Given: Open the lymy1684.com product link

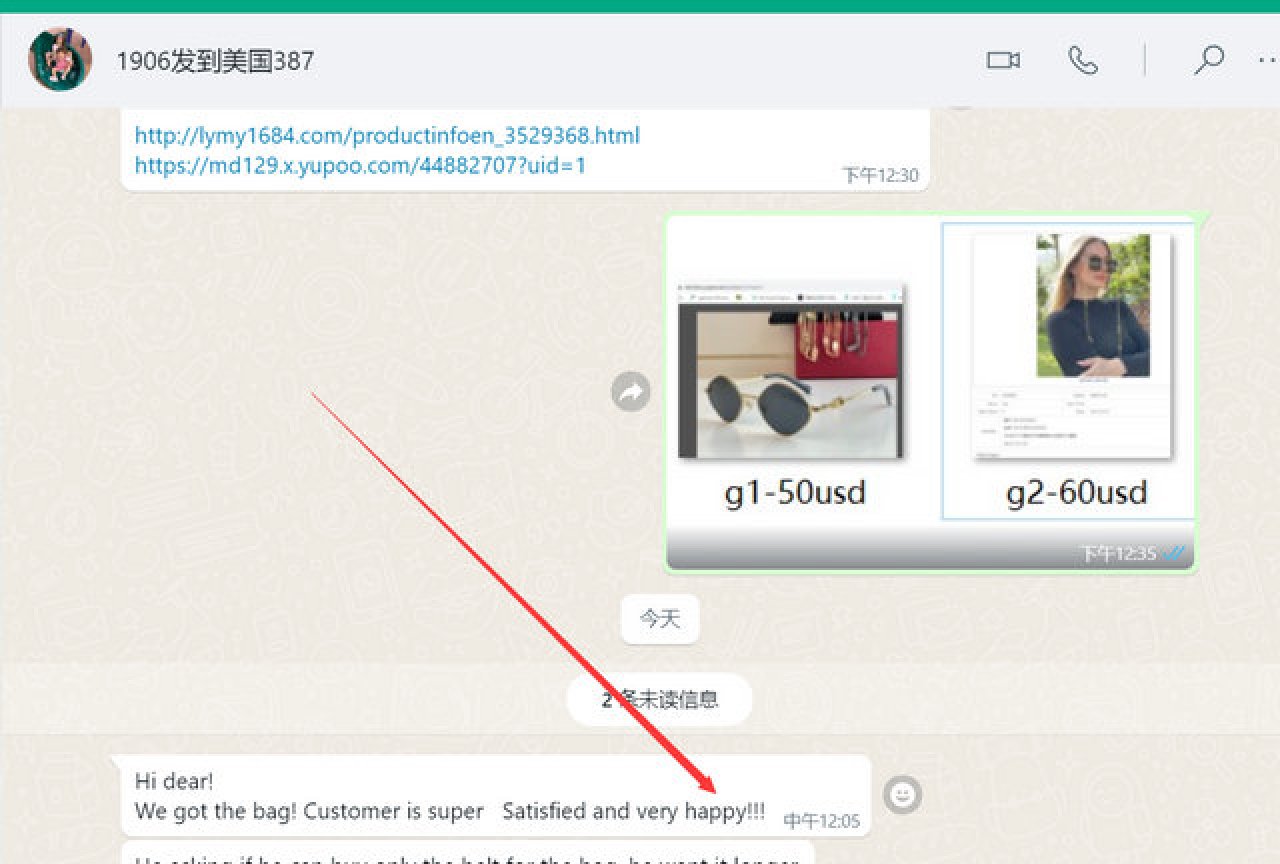Looking at the screenshot, I should [387, 136].
